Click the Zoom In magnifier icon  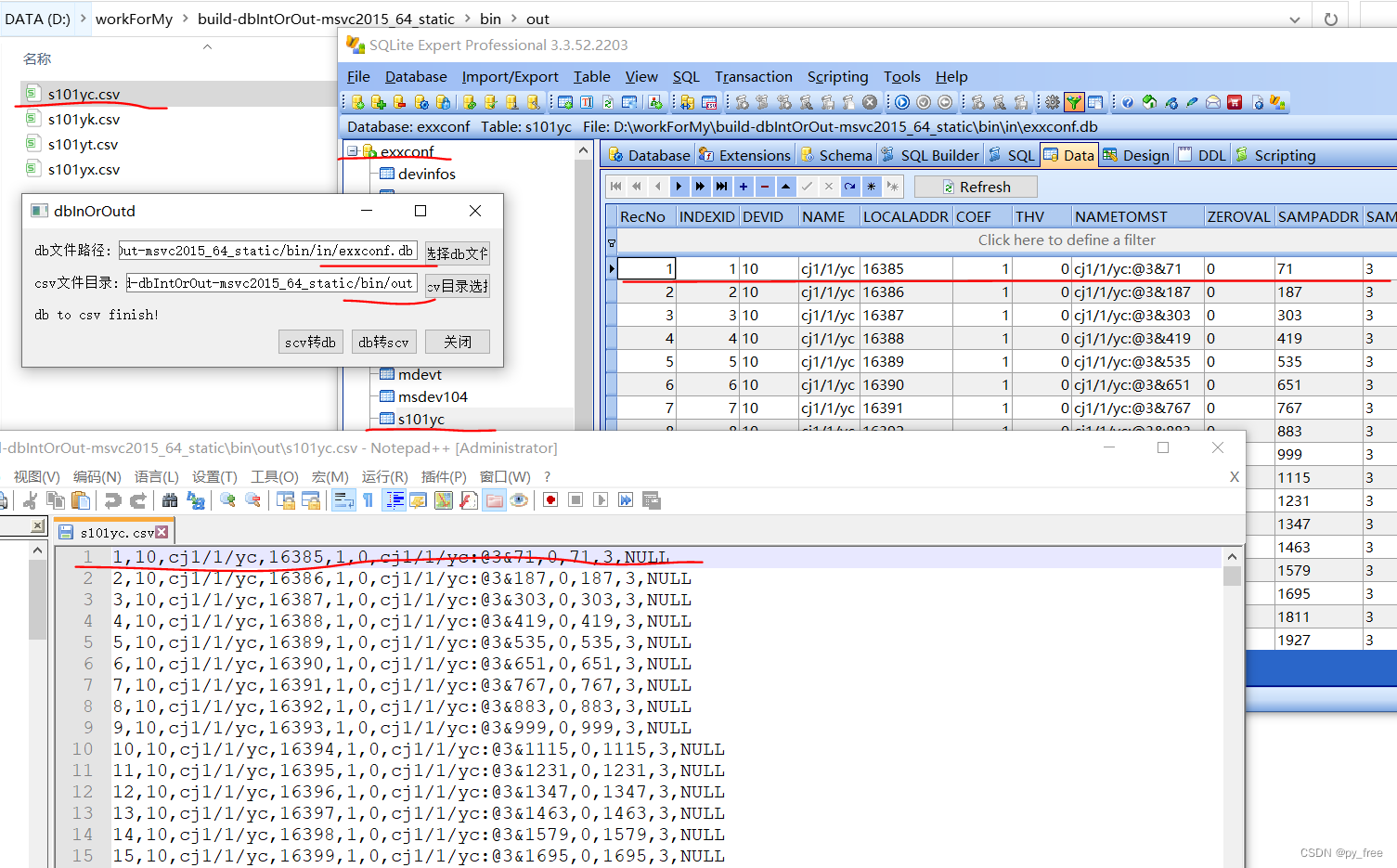[x=226, y=500]
